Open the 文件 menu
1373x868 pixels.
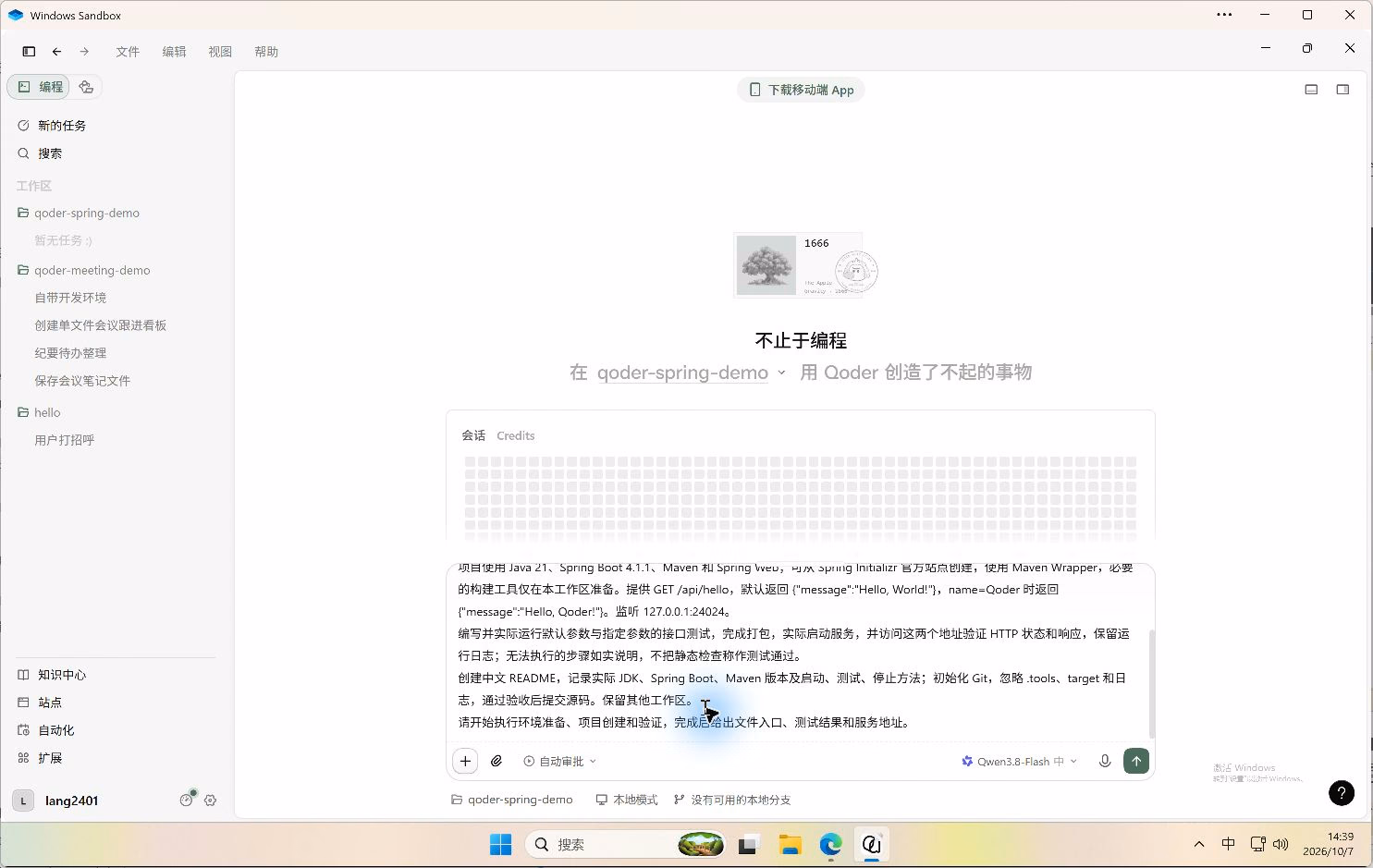pyautogui.click(x=128, y=52)
